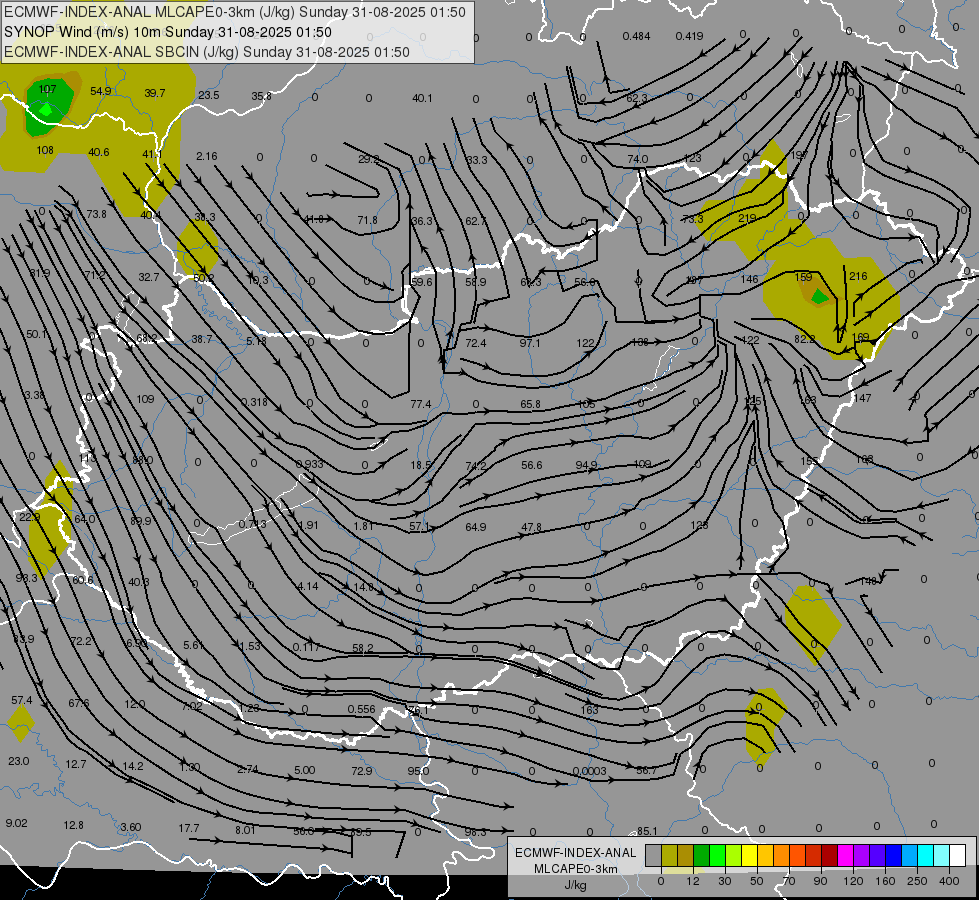Click the map value 47.8
Image resolution: width=979 pixels, height=900 pixels.
pyautogui.click(x=531, y=527)
